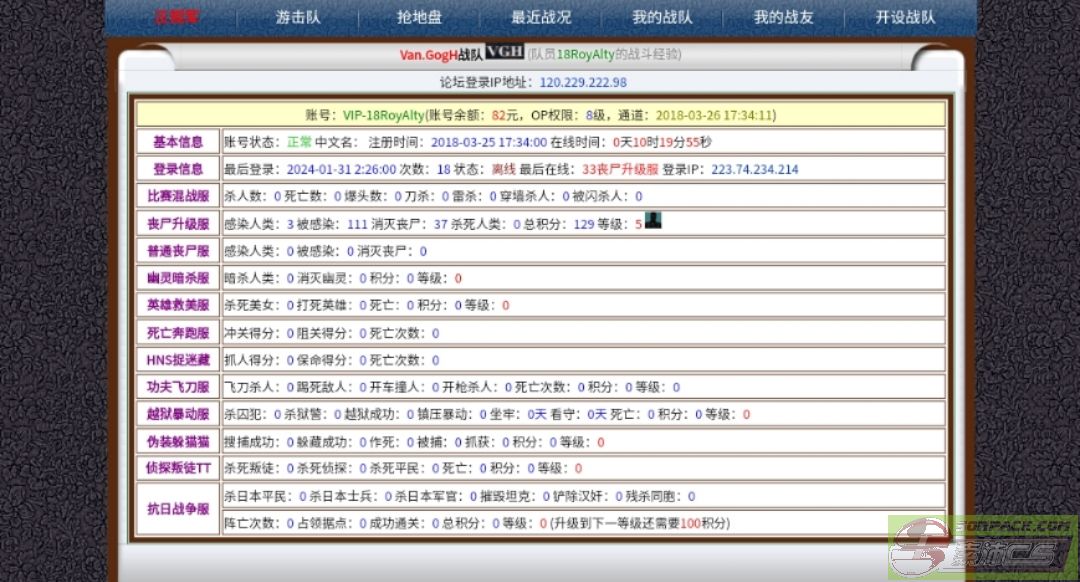Click the 杀人数 value in 比赛混战服 row
This screenshot has width=1080, height=582.
click(x=278, y=196)
